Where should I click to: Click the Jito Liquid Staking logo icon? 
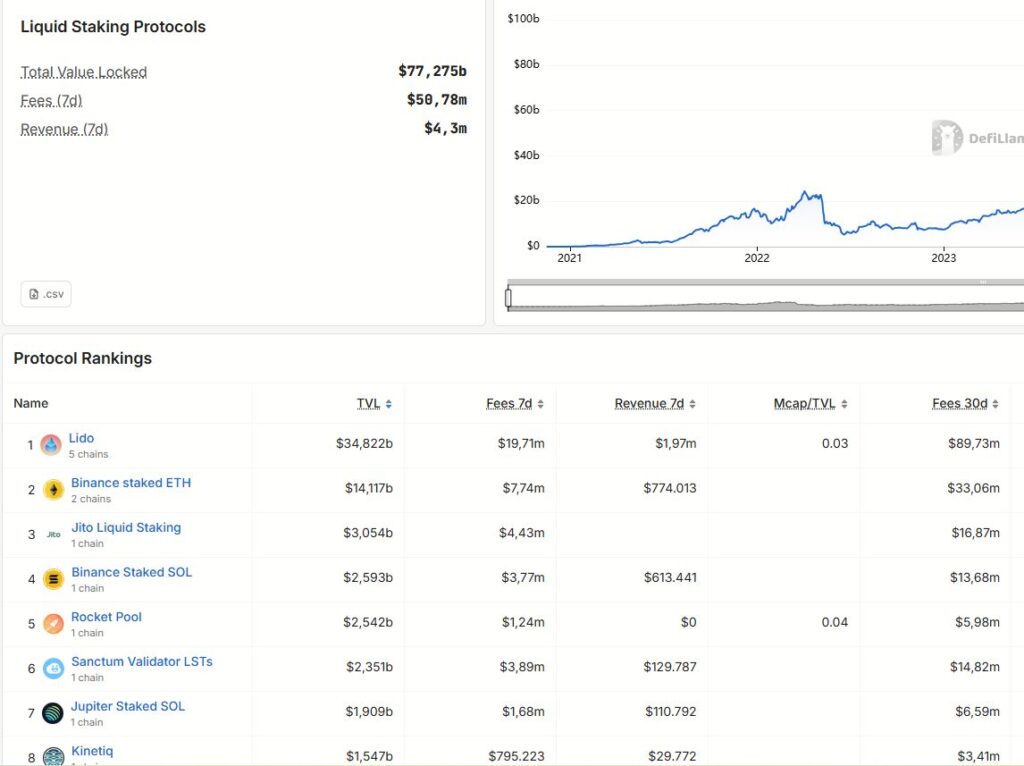coord(53,535)
